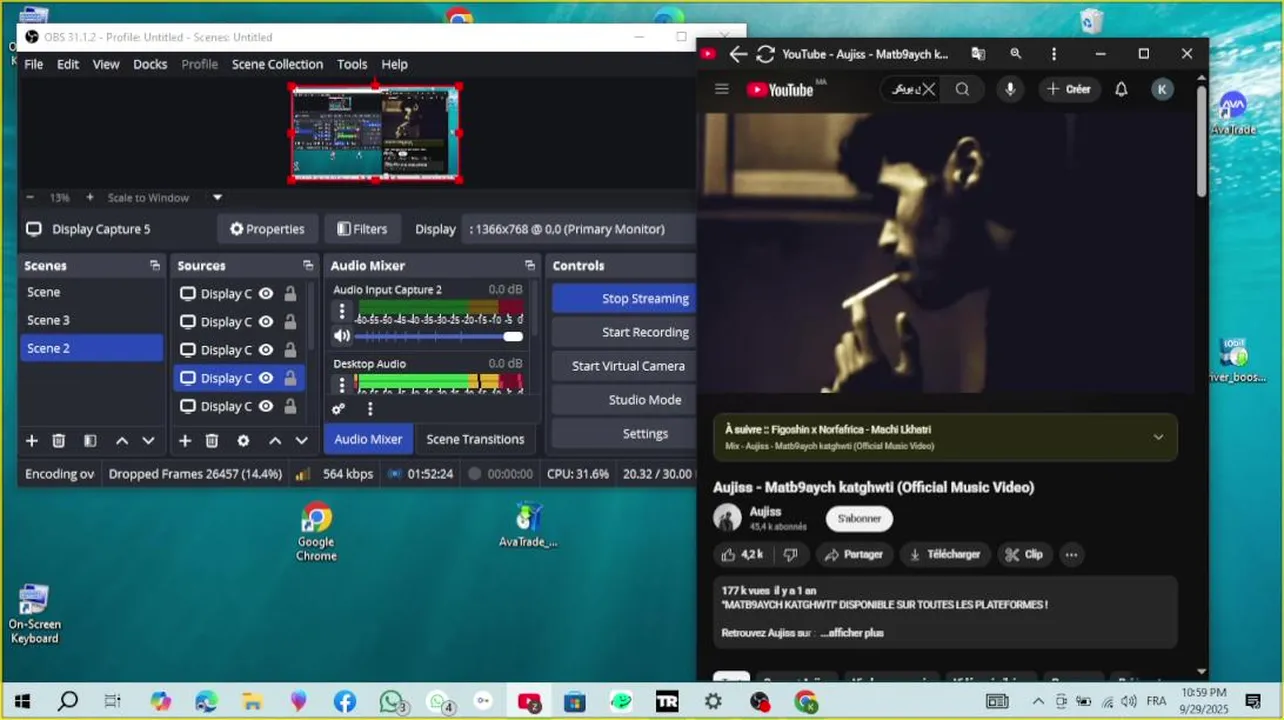This screenshot has height=720, width=1284.
Task: Click Start Virtual Camera button
Action: point(624,366)
